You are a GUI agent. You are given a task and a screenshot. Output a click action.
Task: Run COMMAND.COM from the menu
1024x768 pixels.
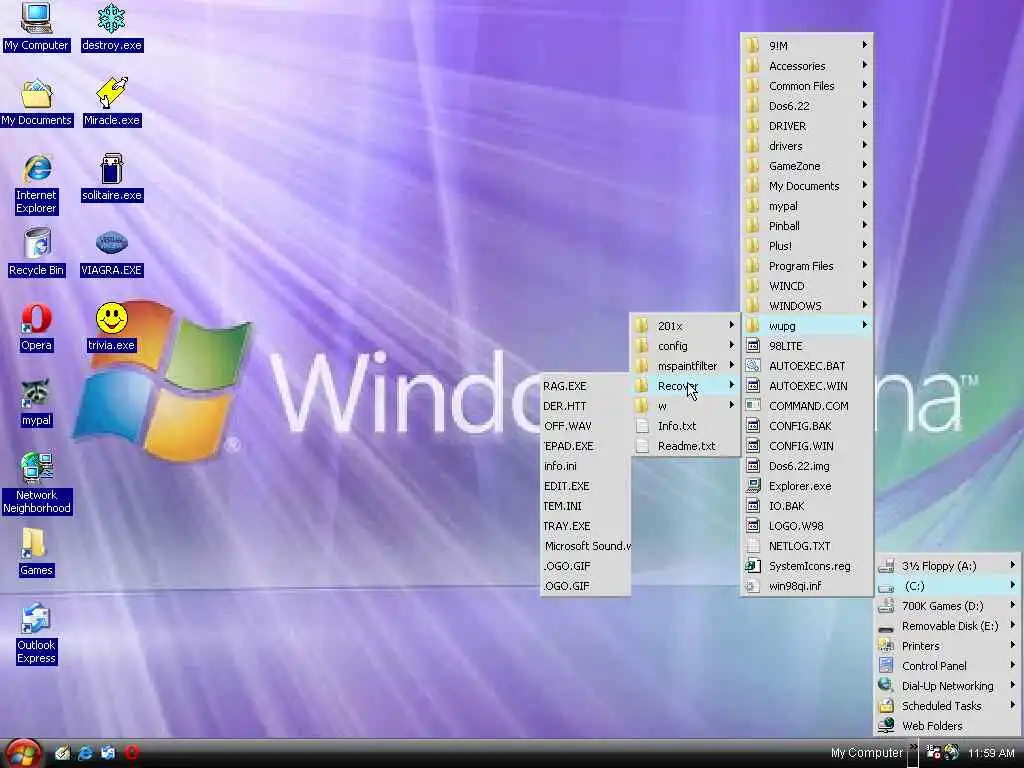(x=807, y=406)
